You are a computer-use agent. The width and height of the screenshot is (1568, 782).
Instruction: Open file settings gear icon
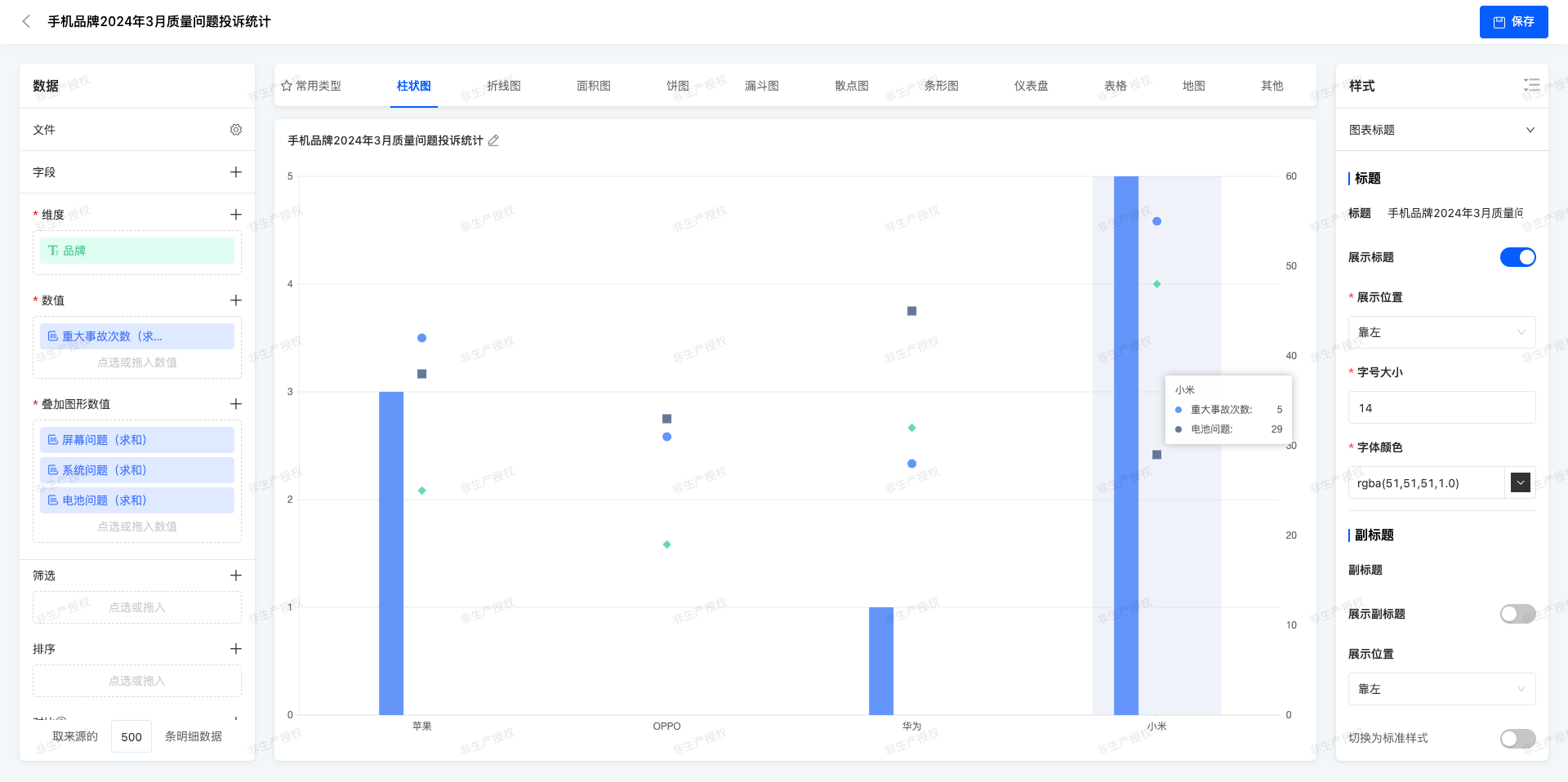click(x=236, y=130)
